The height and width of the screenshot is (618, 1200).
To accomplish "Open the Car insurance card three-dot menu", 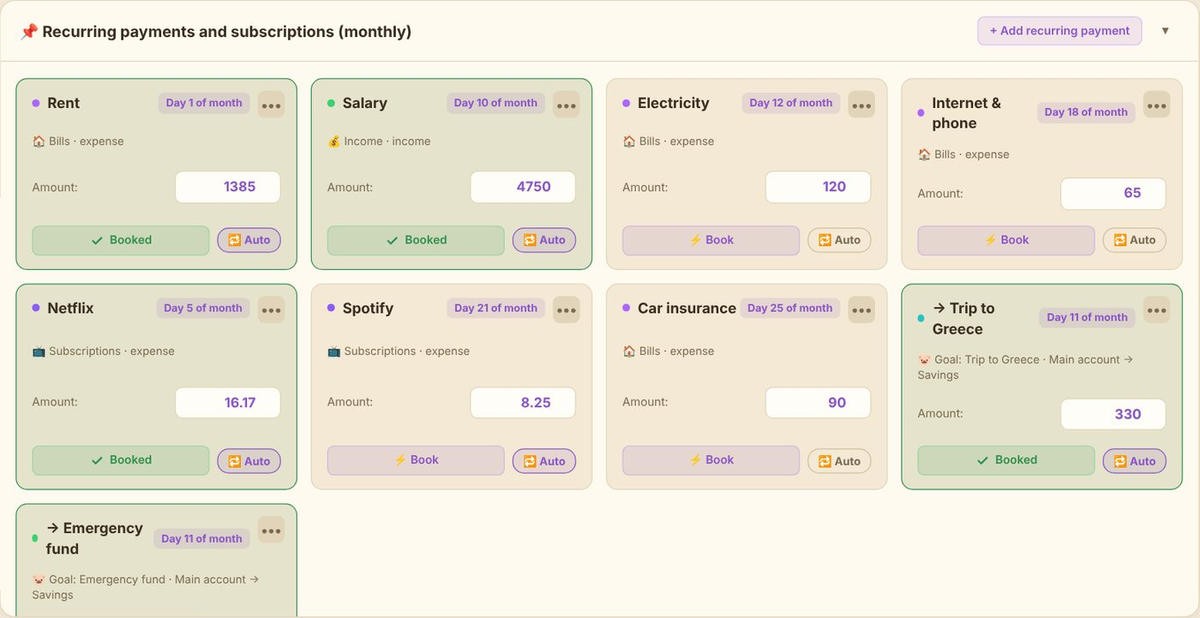I will coord(861,309).
